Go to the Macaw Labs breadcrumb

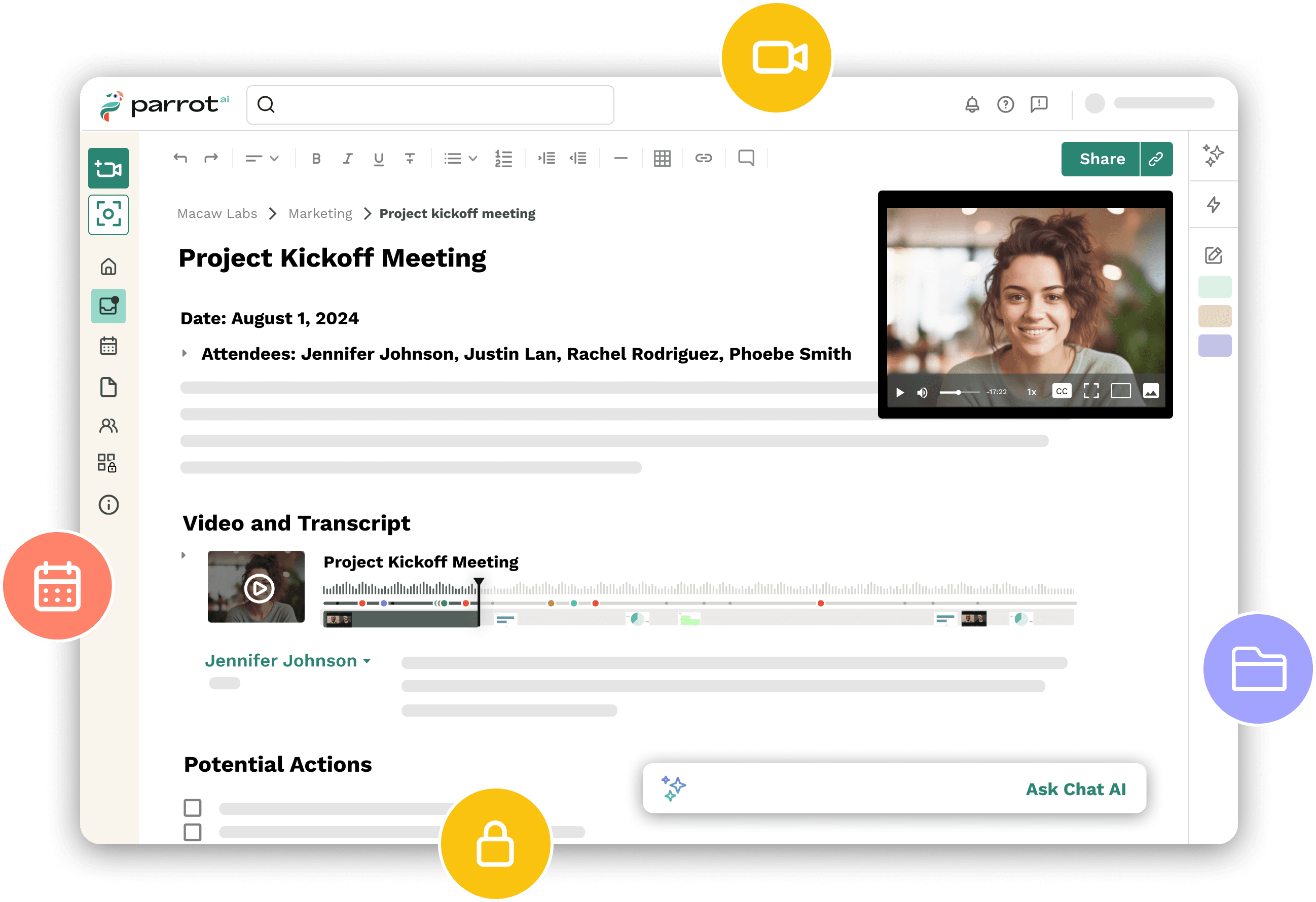pos(217,213)
